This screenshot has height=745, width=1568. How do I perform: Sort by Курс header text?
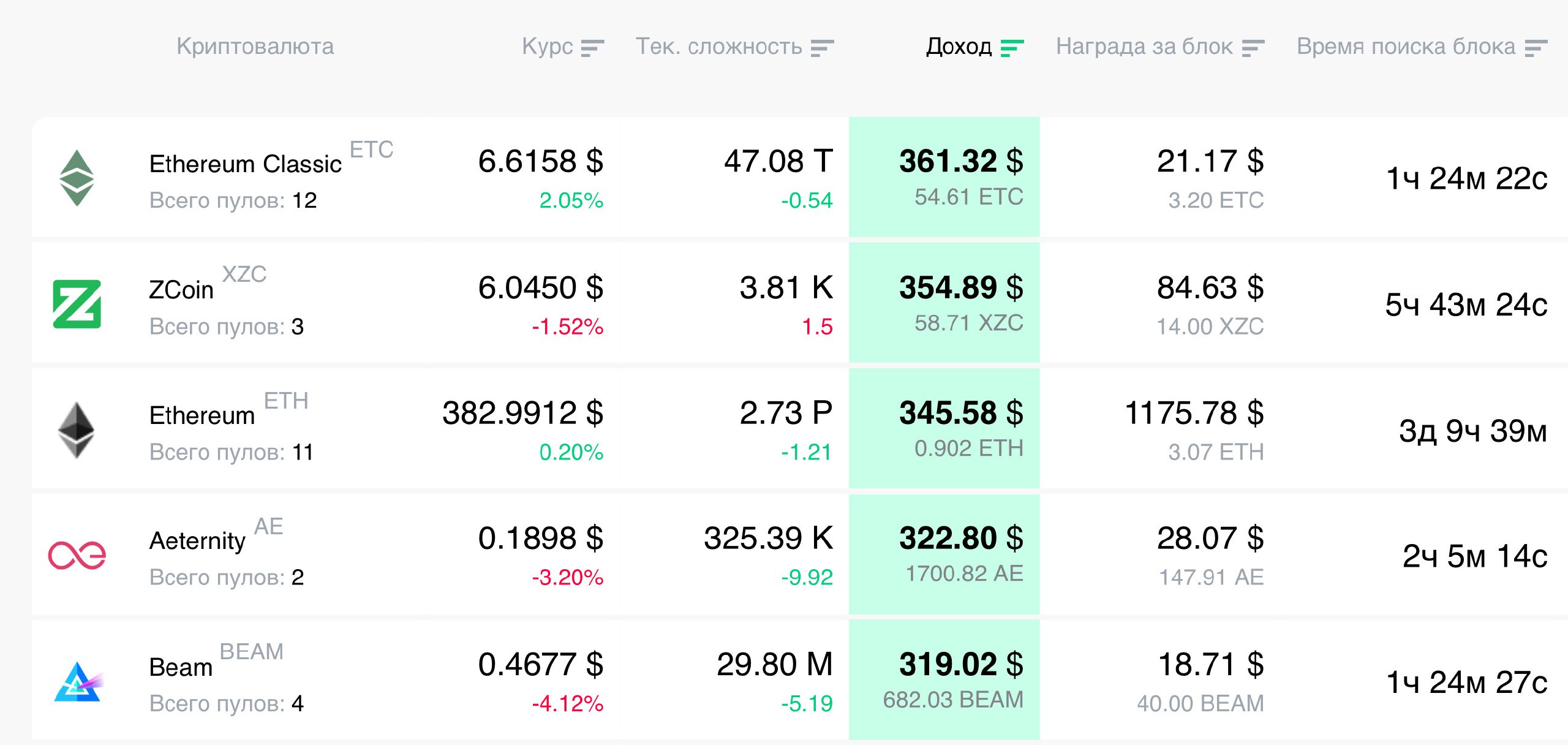pyautogui.click(x=547, y=47)
